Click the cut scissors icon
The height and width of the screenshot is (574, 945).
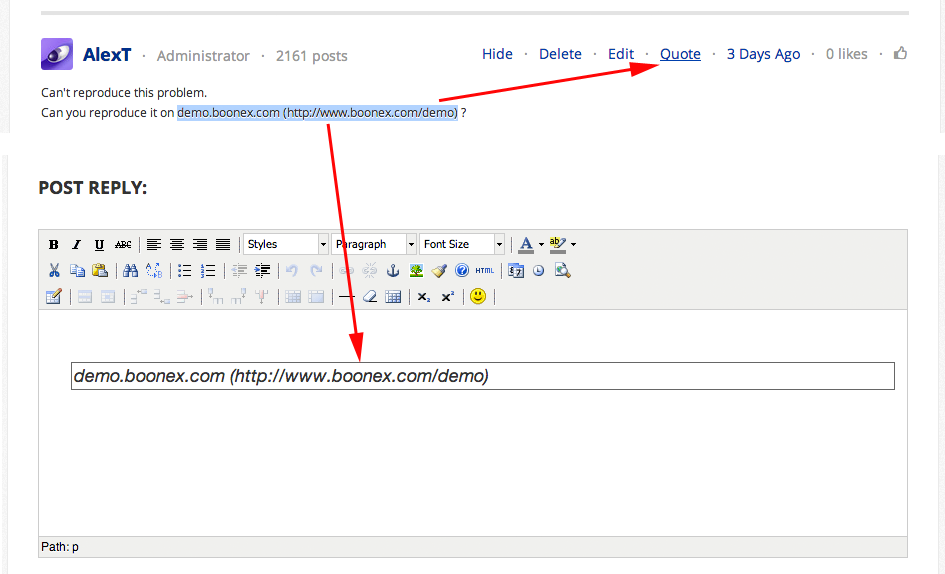tap(54, 271)
